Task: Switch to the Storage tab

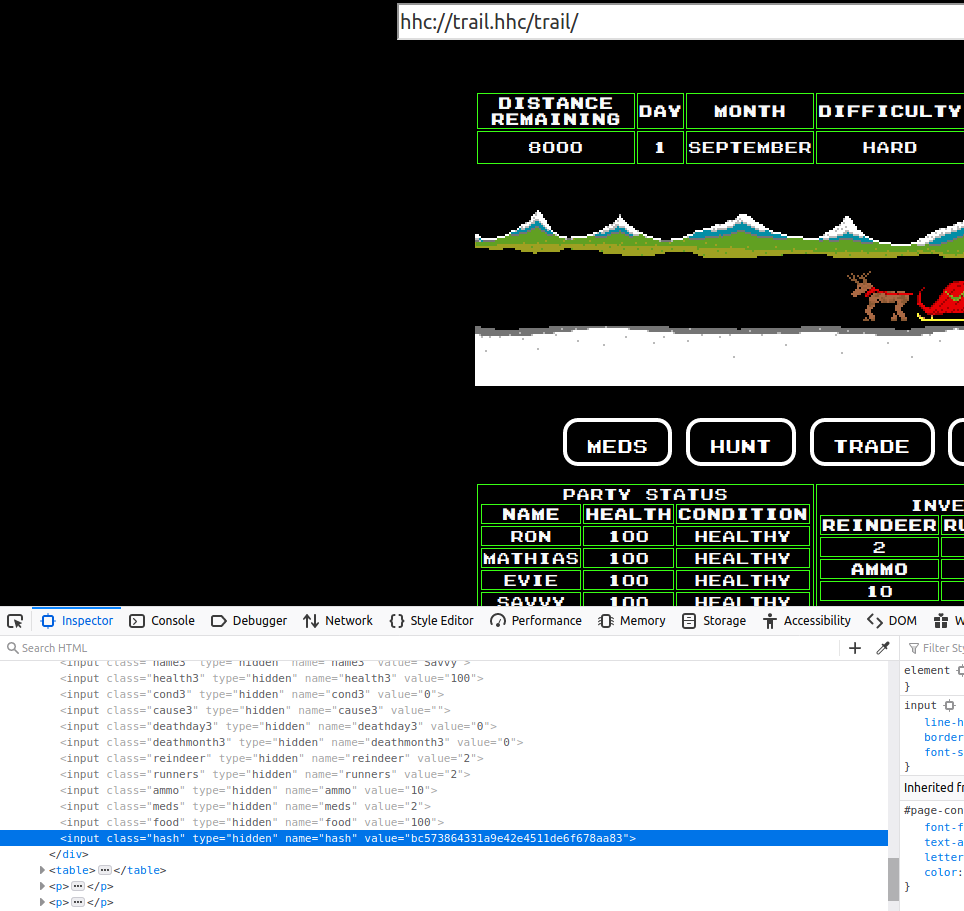Action: (x=714, y=621)
